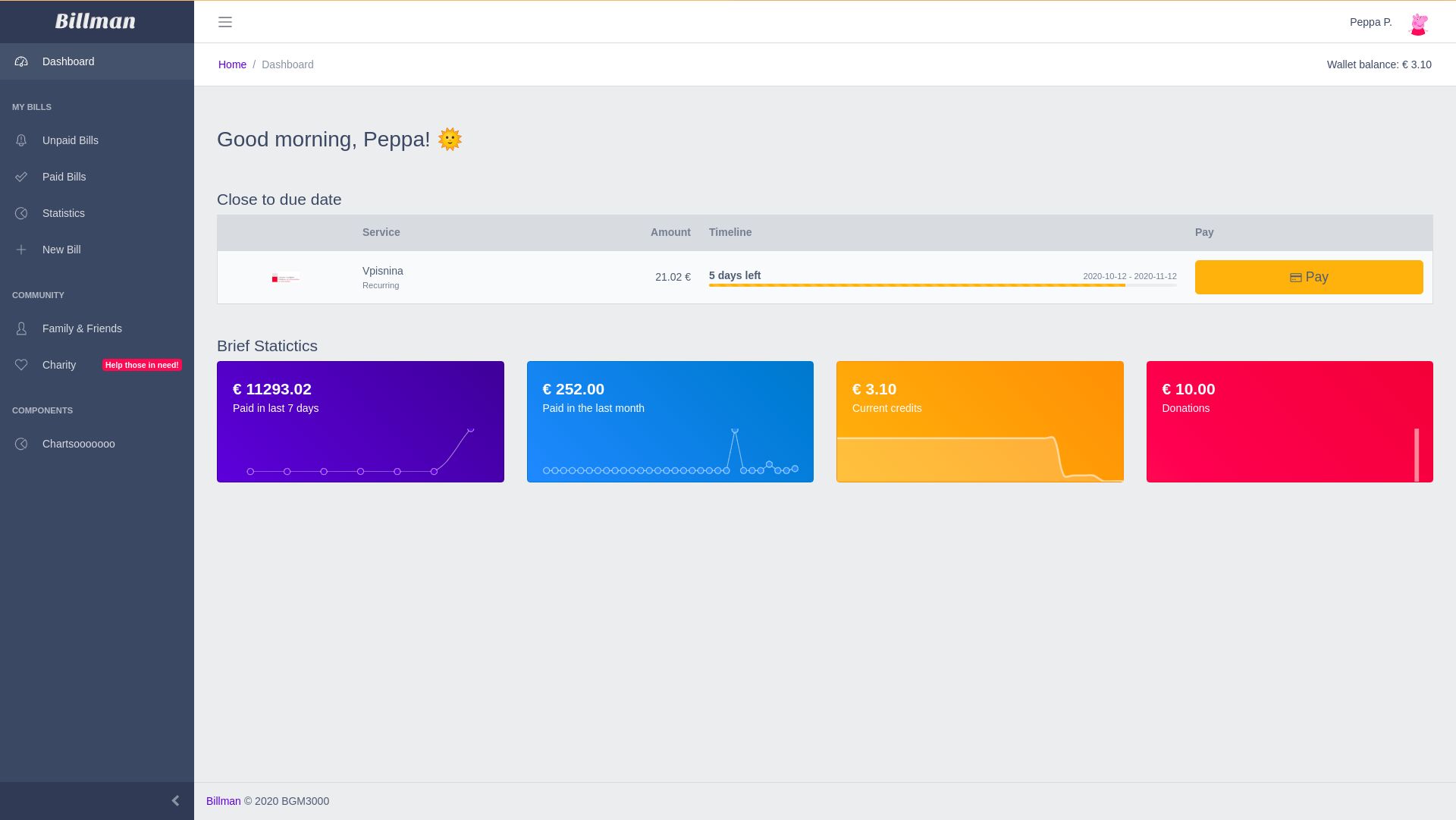Click the hamburger menu toggle icon
This screenshot has height=820, width=1456.
coord(225,22)
